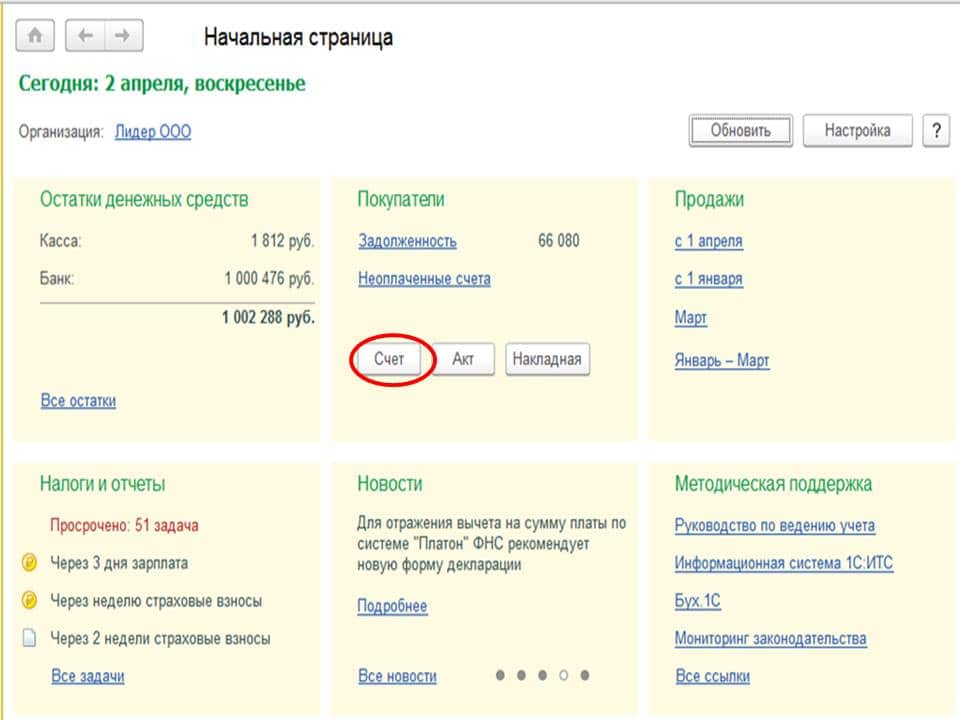
Task: Click the 'Новости' panel heading
Action: click(390, 484)
